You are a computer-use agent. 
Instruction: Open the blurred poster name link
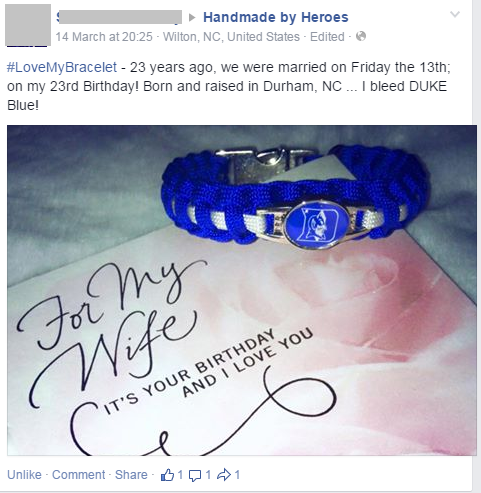pos(119,17)
